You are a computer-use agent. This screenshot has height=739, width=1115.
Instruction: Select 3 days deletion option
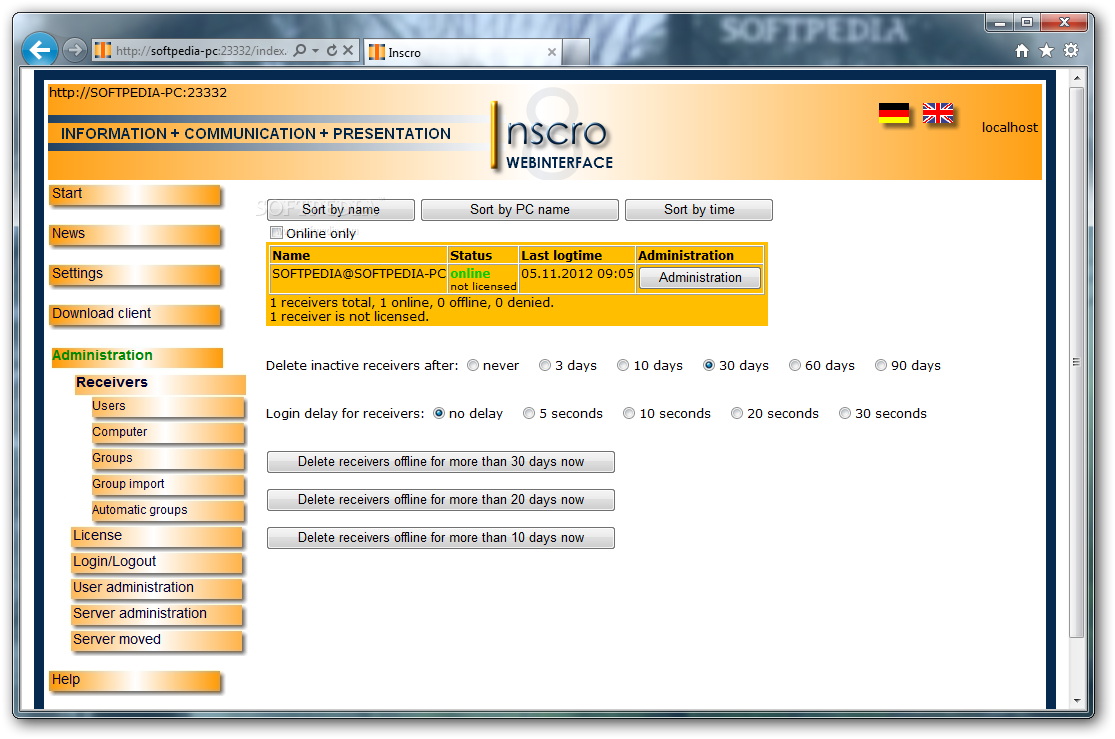(545, 366)
